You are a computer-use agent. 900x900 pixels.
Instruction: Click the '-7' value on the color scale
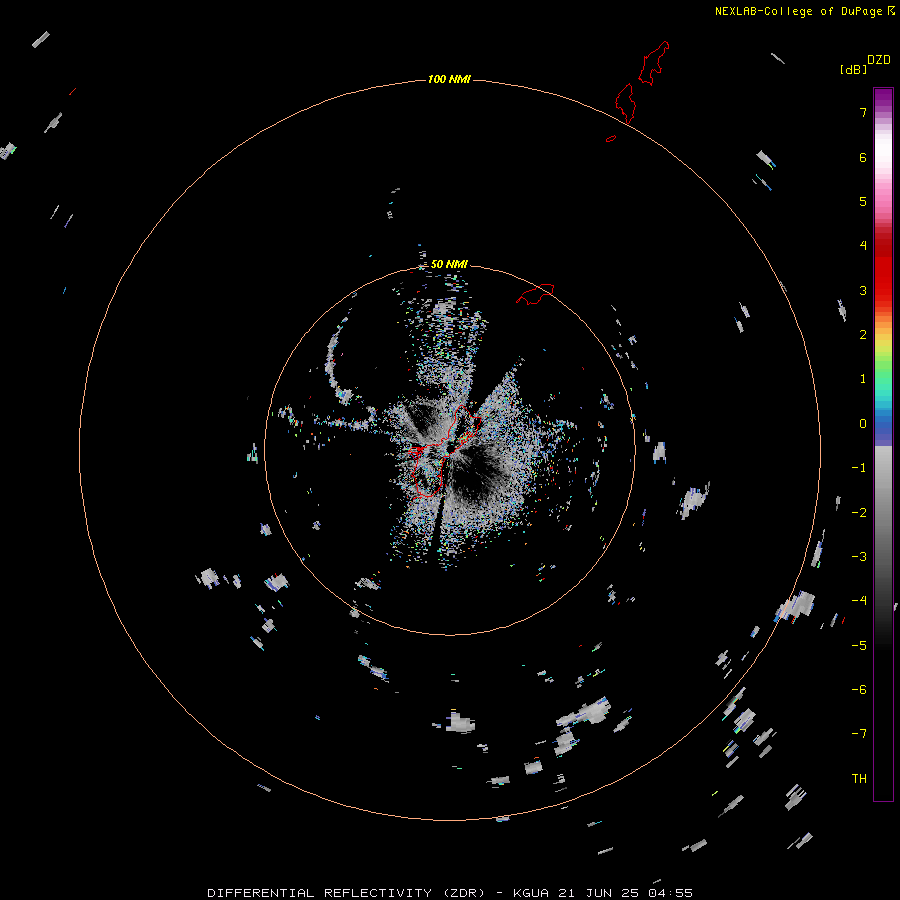tap(859, 734)
